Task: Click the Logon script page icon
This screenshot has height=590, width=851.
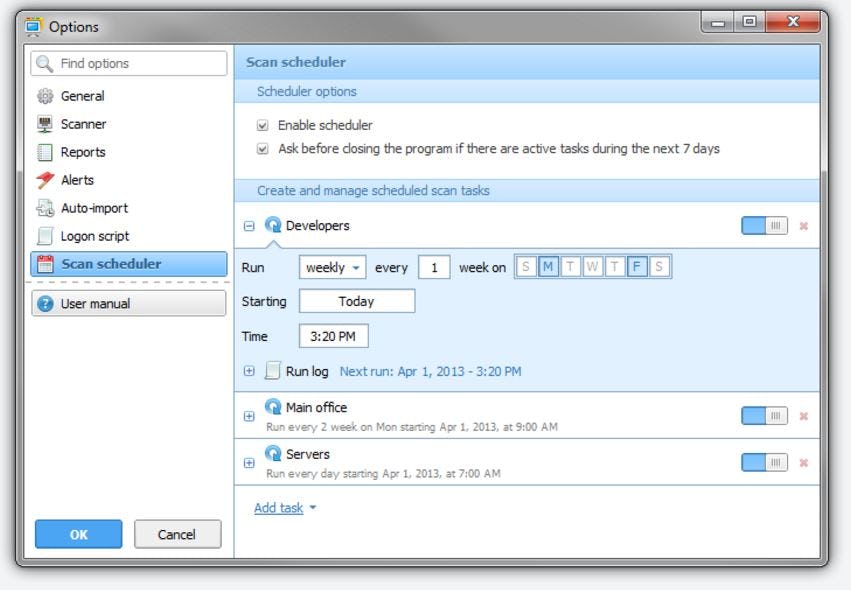Action: (45, 236)
